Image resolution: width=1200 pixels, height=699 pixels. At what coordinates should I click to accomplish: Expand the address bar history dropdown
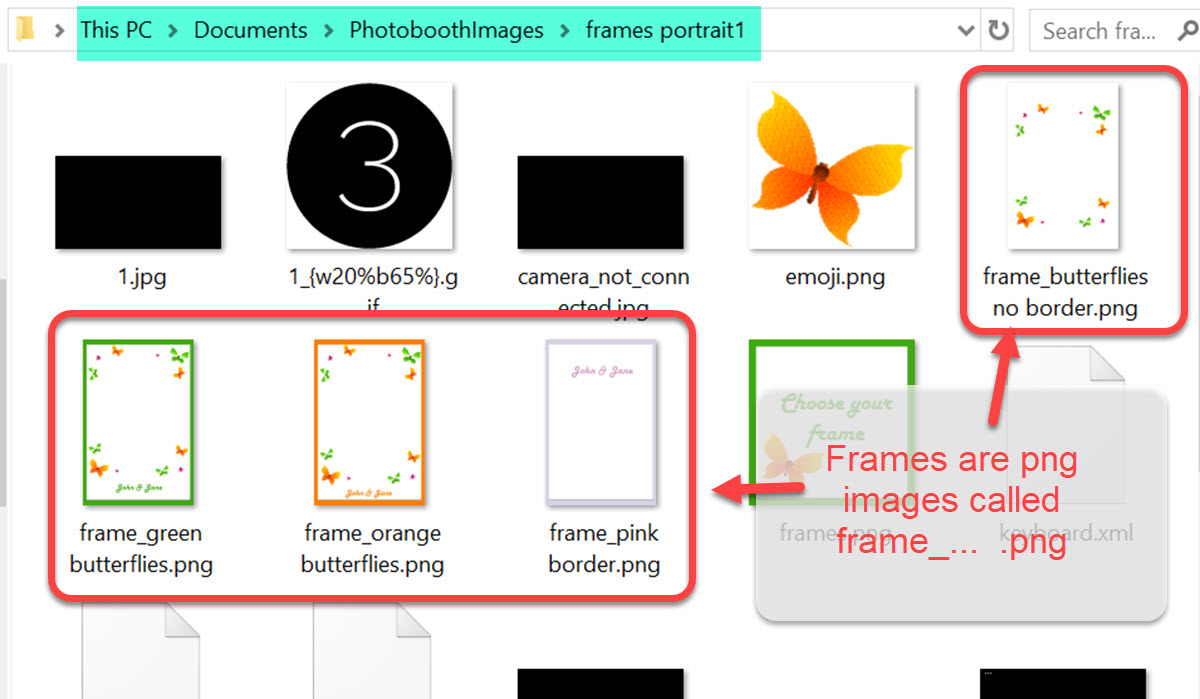click(966, 31)
